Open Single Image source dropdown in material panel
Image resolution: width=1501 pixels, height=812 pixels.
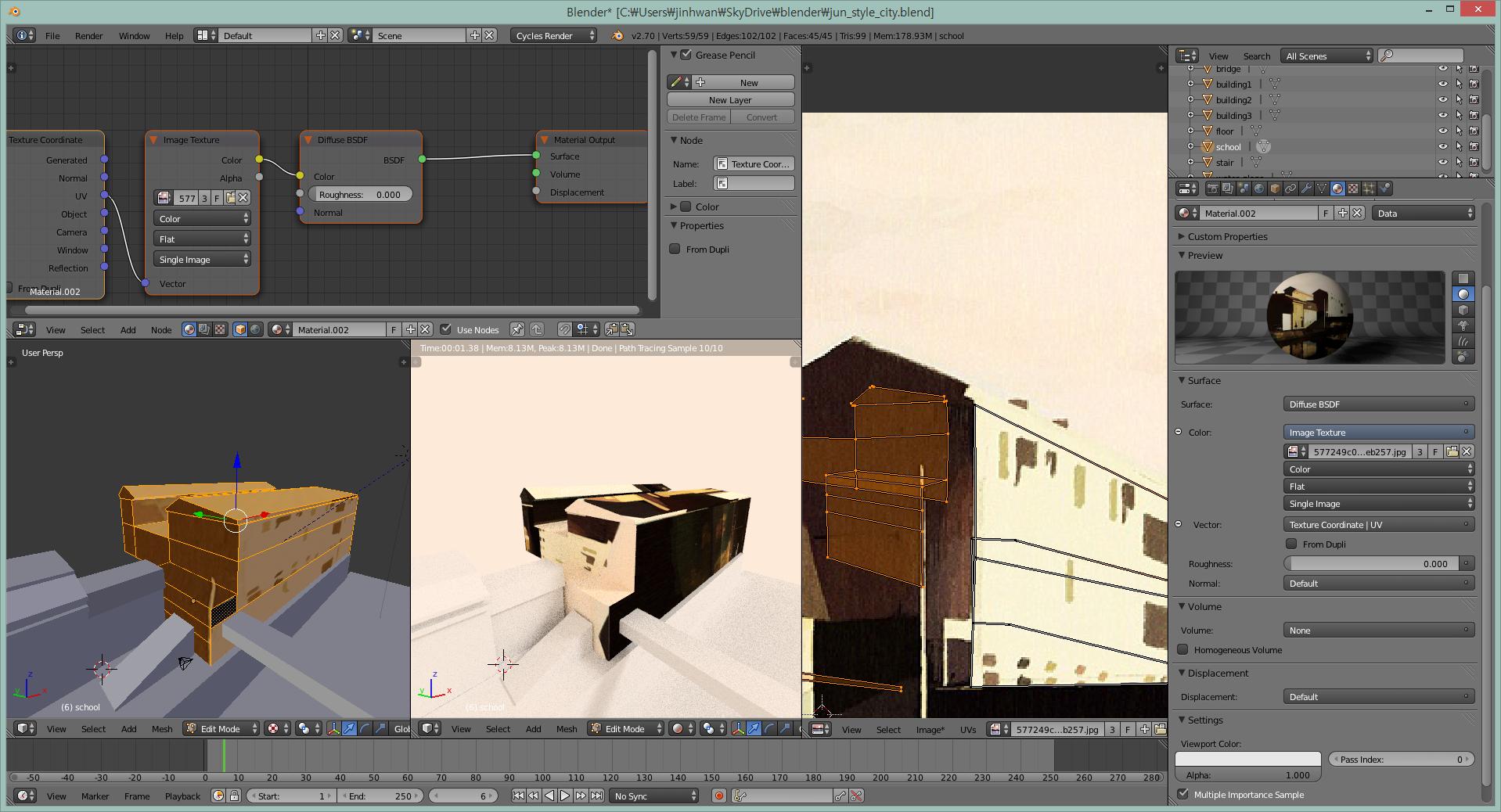(x=1379, y=504)
